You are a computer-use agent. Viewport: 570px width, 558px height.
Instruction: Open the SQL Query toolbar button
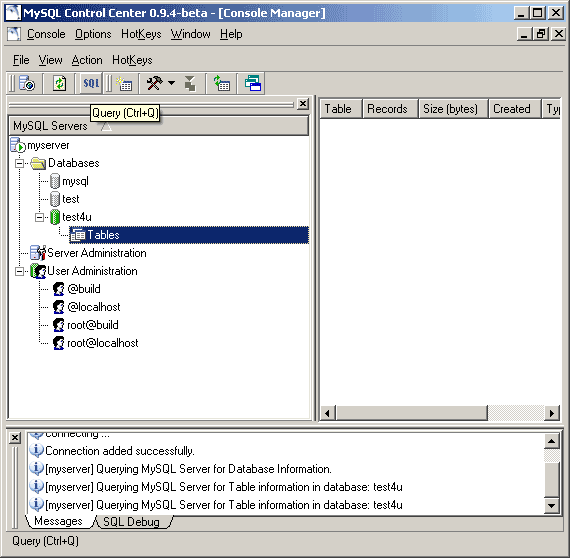pos(91,84)
